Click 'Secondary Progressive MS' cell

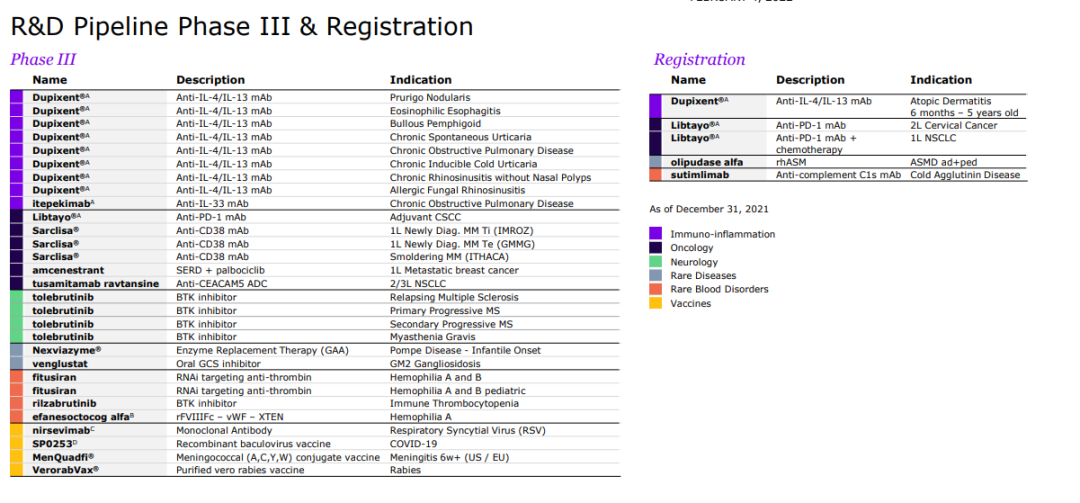click(450, 324)
